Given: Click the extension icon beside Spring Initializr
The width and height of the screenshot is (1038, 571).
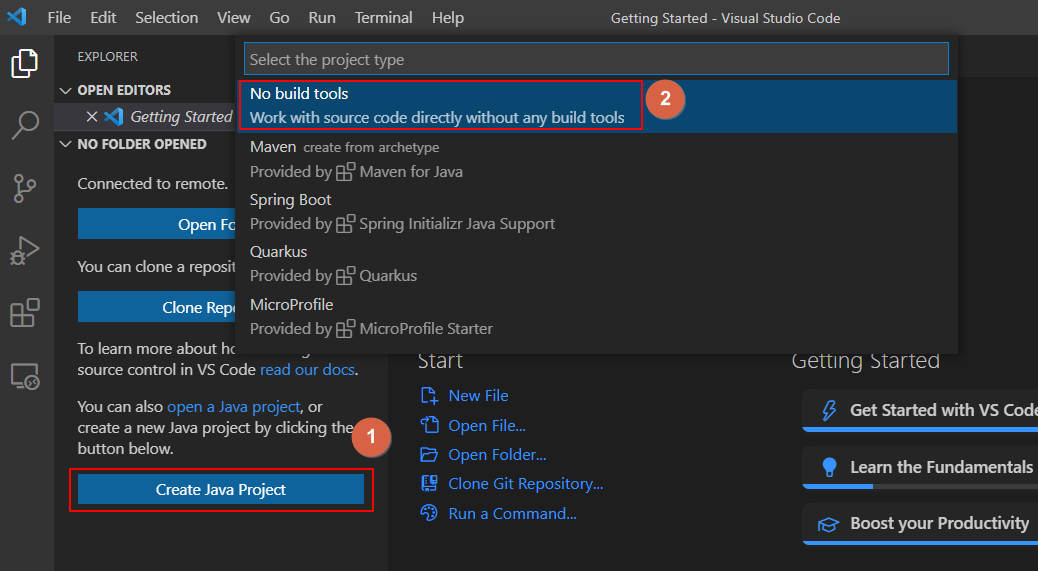Looking at the screenshot, I should pos(345,224).
